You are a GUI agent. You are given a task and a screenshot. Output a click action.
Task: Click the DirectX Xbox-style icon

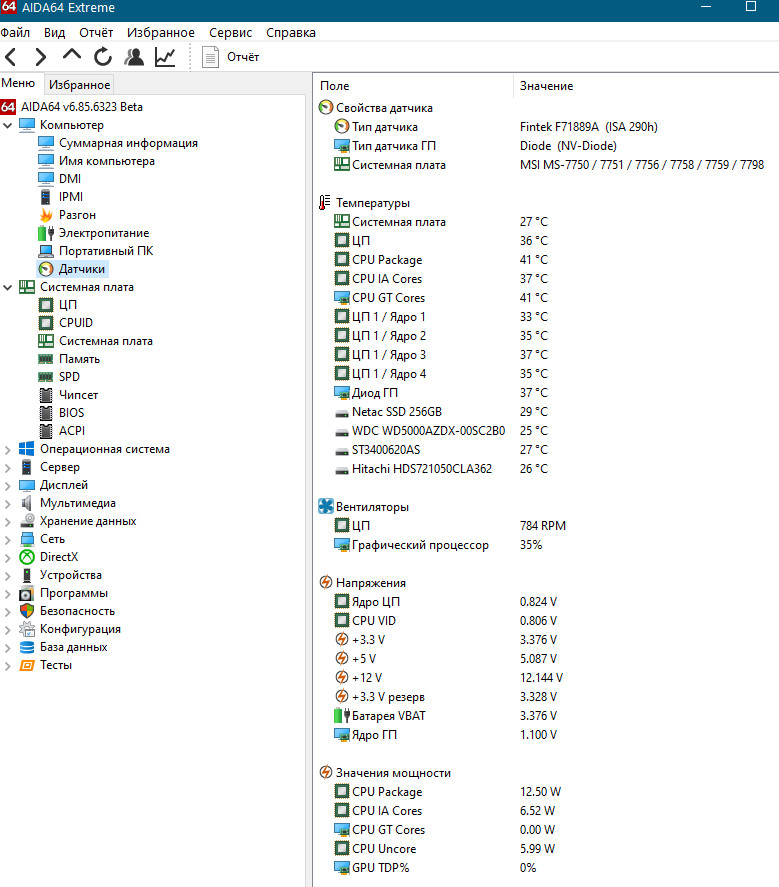point(27,557)
